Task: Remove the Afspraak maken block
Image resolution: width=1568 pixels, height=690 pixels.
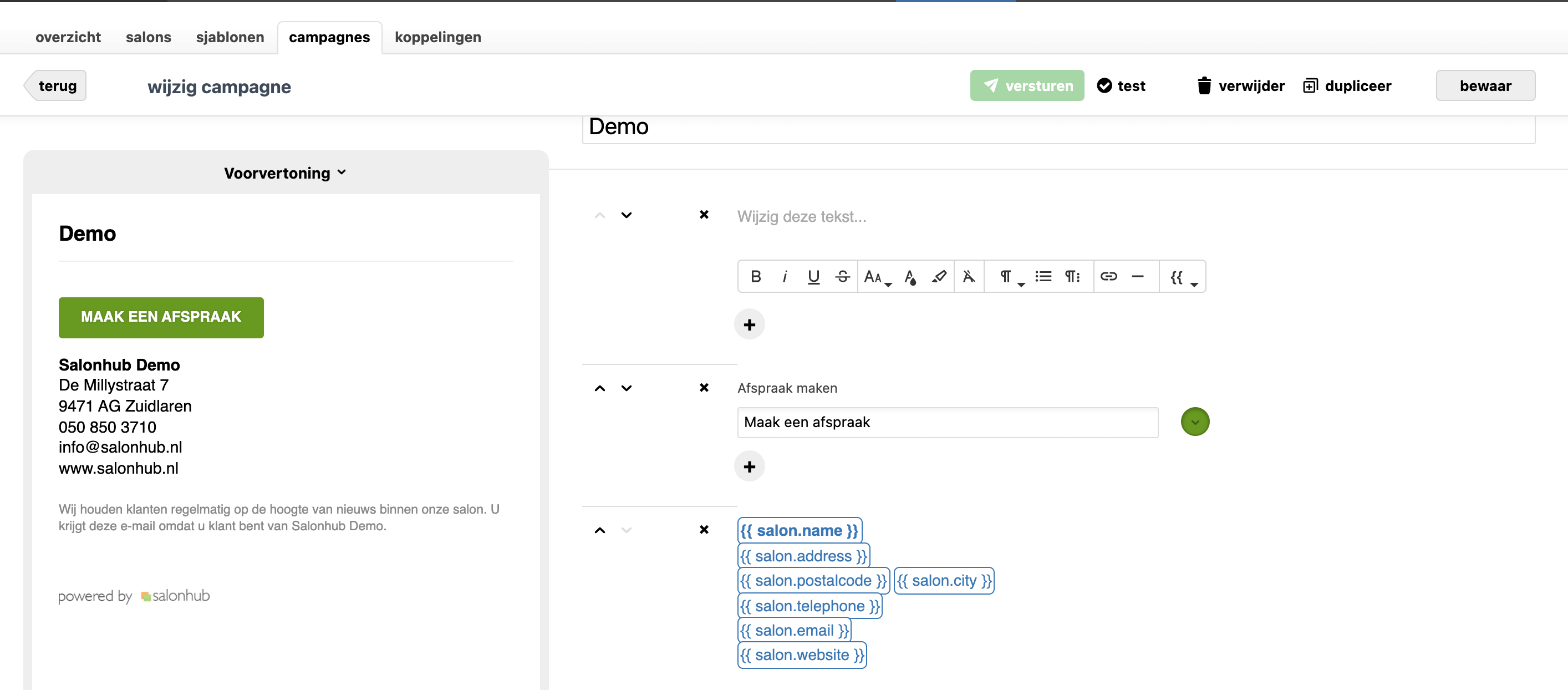Action: coord(704,387)
